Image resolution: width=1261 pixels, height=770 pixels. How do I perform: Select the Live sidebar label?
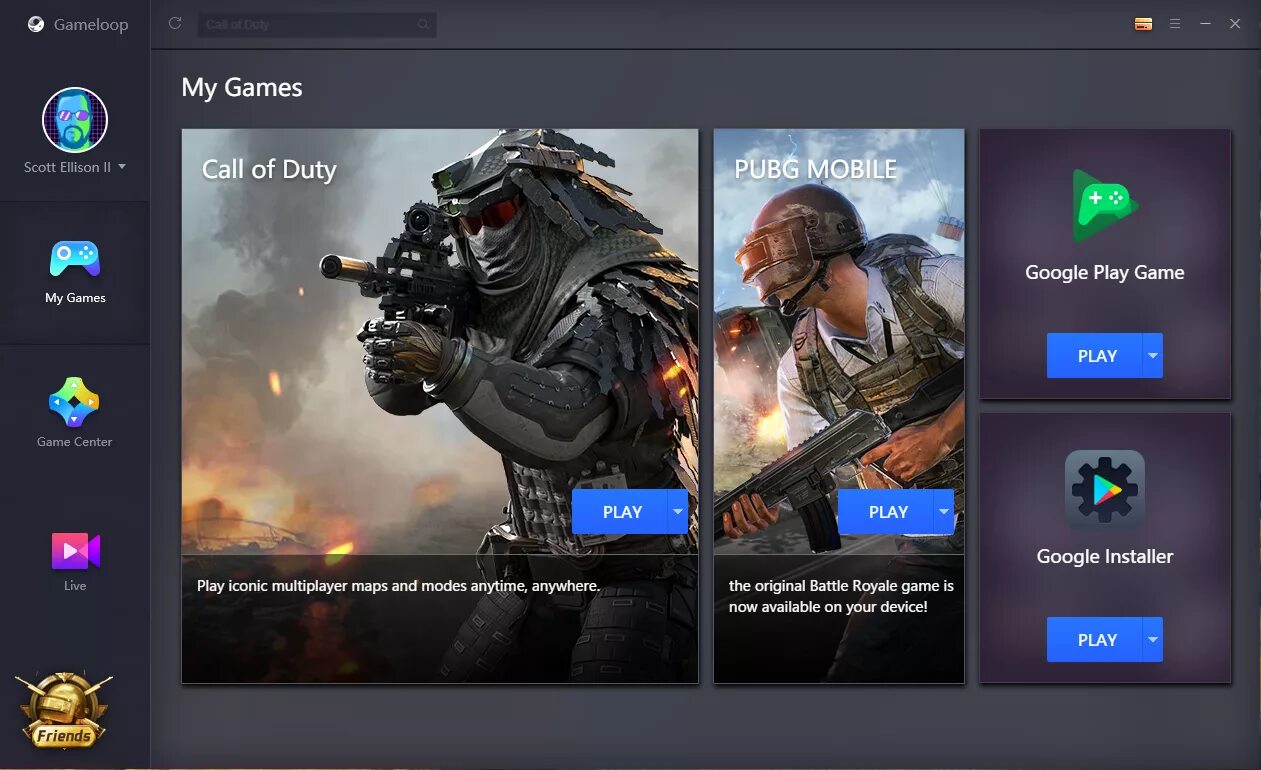tap(75, 586)
